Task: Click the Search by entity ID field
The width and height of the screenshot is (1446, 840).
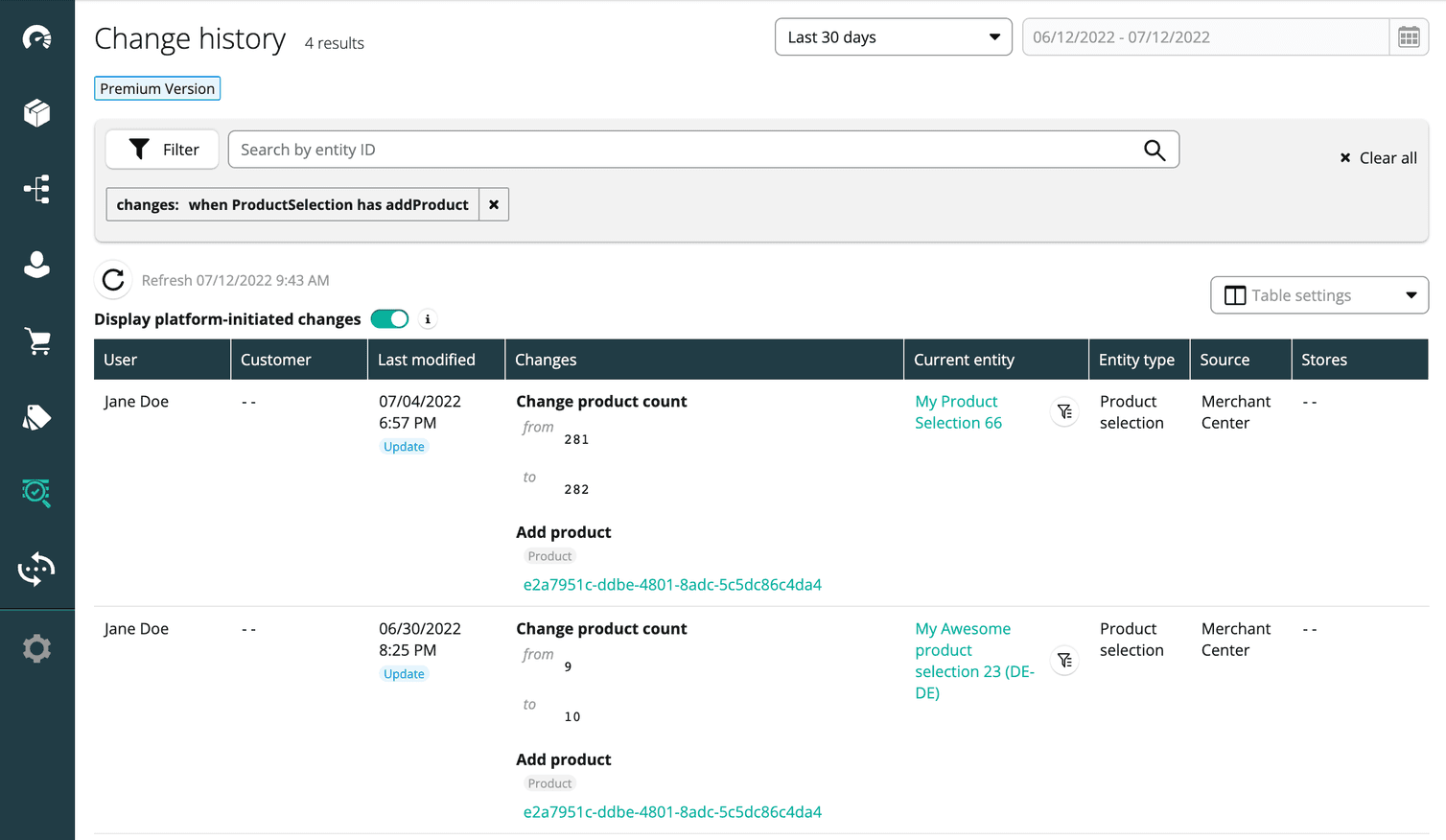Action: click(x=671, y=149)
